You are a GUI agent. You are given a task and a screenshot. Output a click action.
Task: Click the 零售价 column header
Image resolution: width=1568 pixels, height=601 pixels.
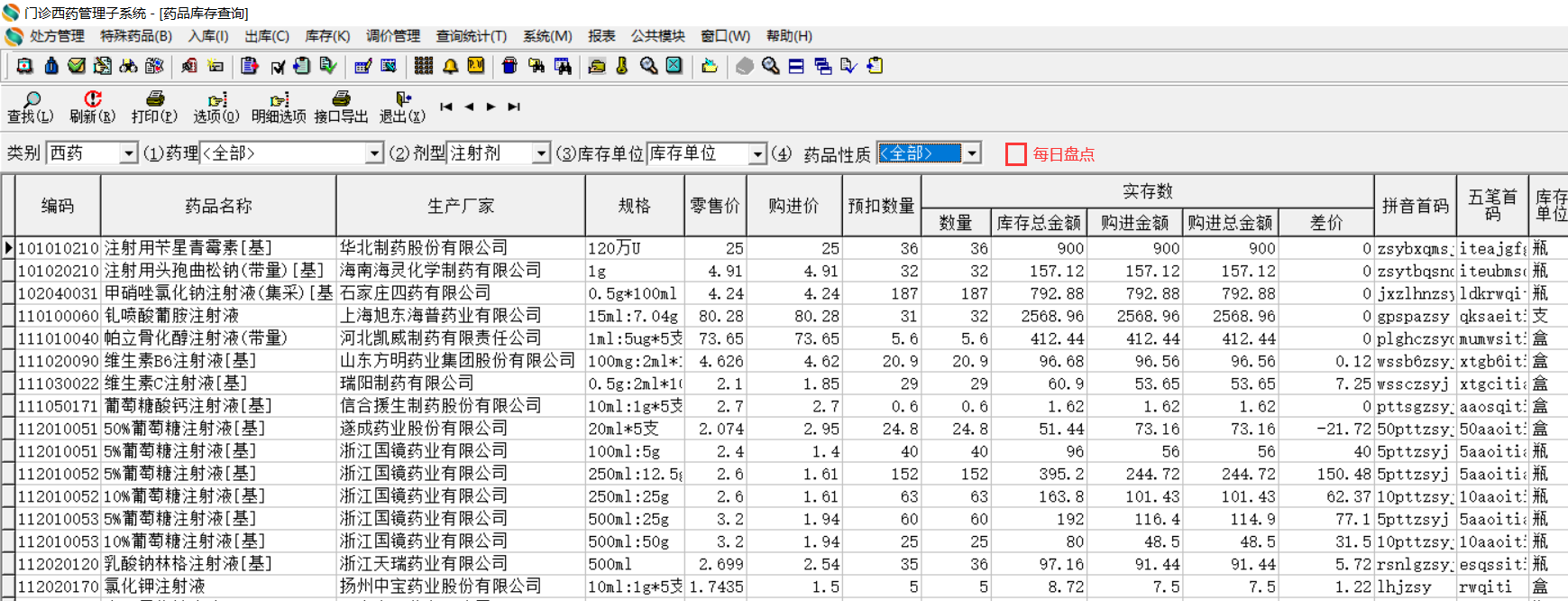[x=715, y=206]
